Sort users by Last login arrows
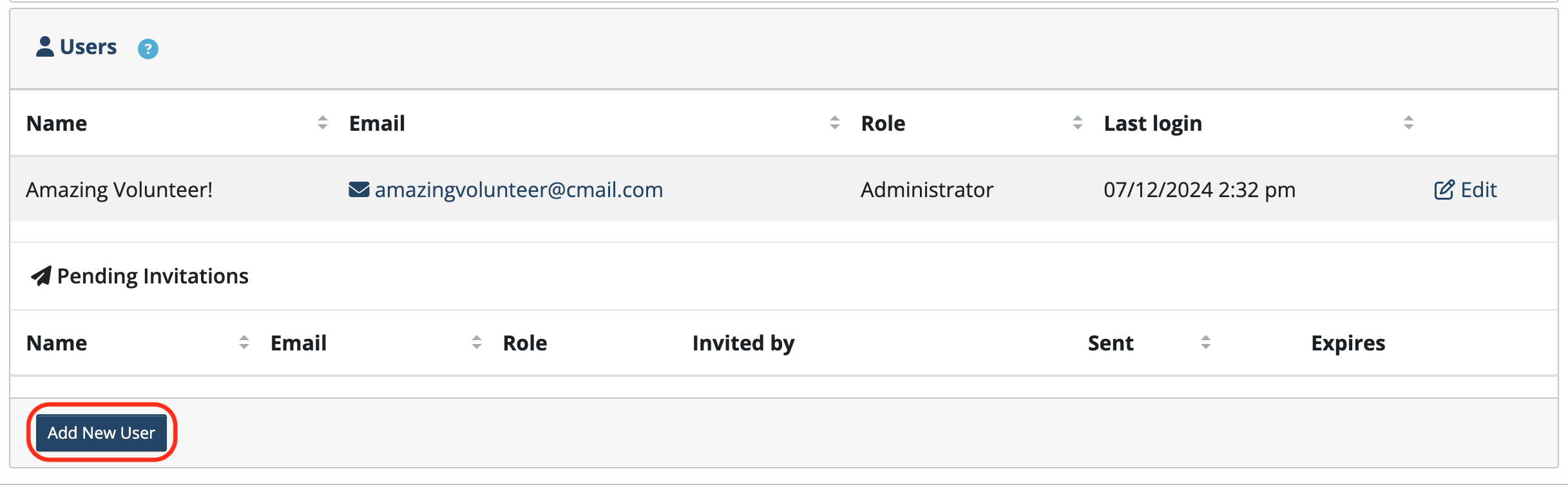The image size is (1568, 487). coord(1409,122)
